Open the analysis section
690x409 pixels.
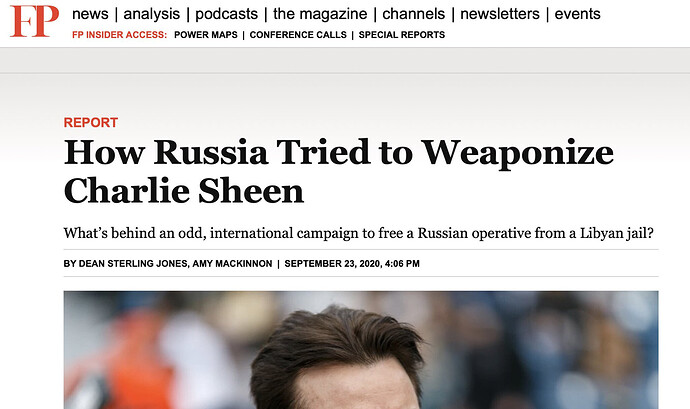tap(151, 14)
